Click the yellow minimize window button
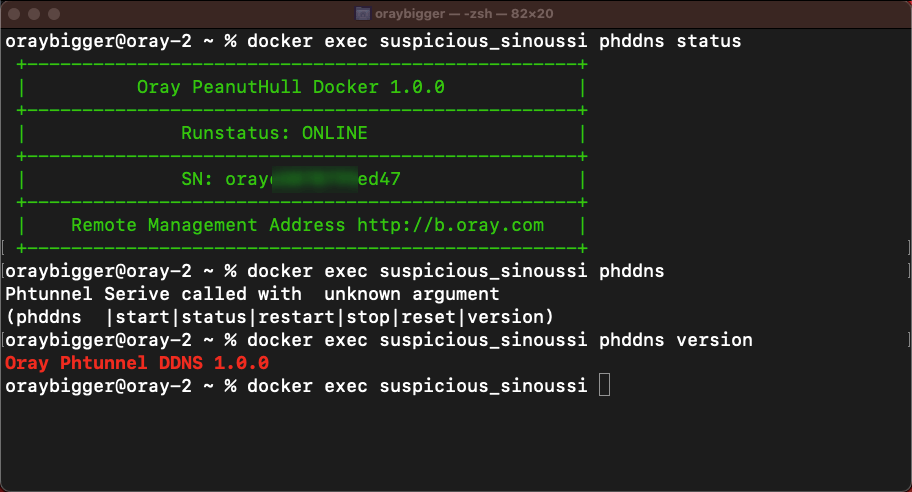Viewport: 912px width, 492px height. click(x=34, y=13)
